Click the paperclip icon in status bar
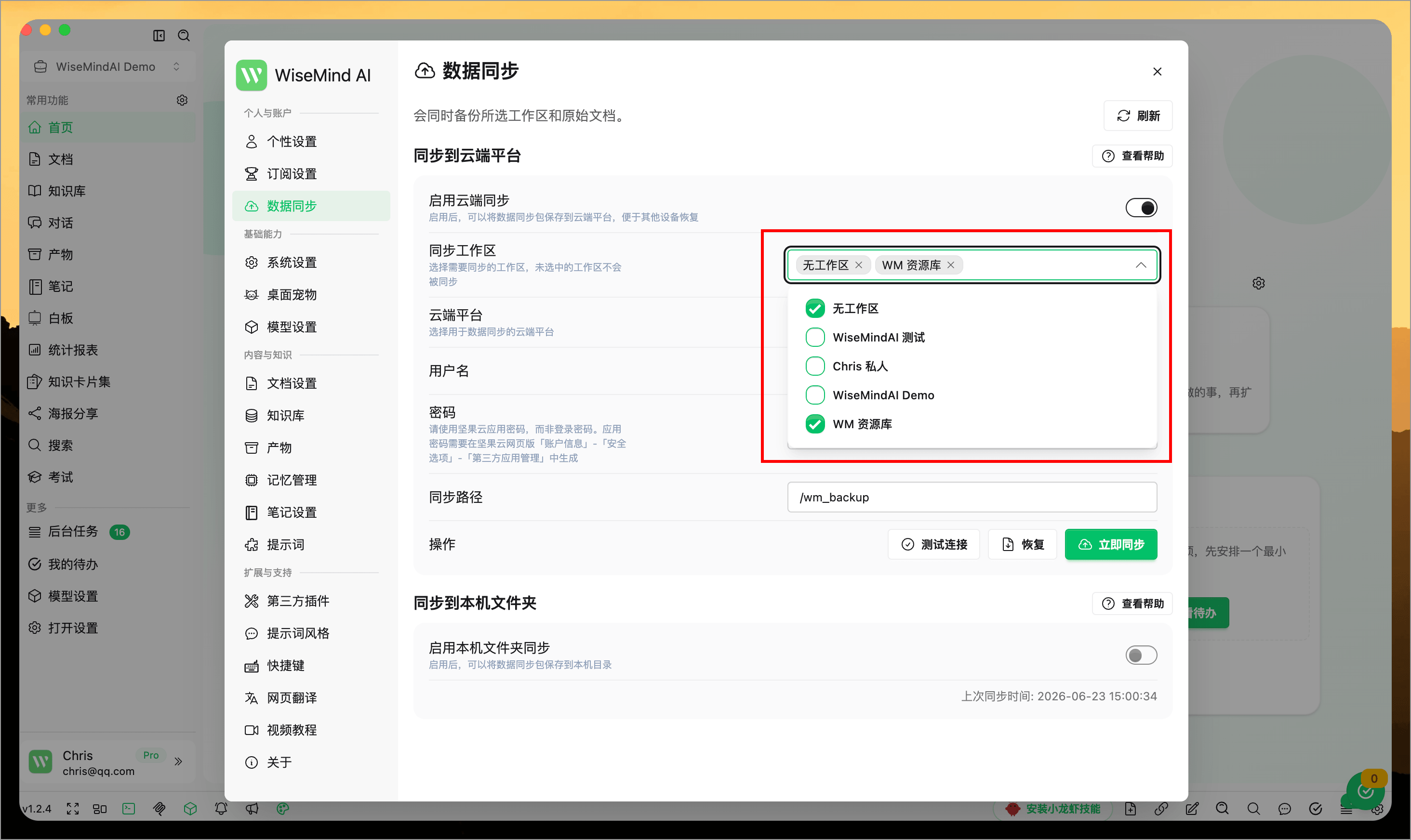This screenshot has width=1411, height=840. pyautogui.click(x=160, y=809)
